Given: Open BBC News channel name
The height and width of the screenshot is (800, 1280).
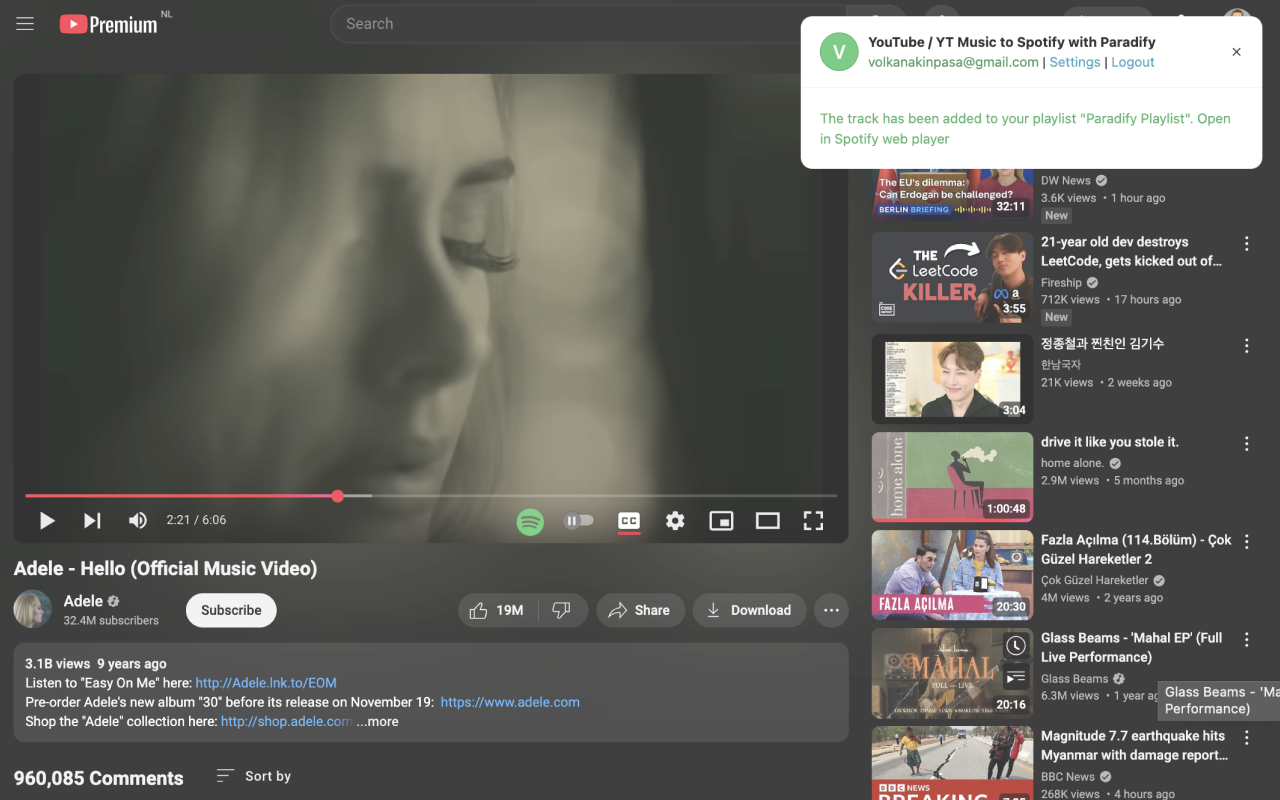Looking at the screenshot, I should (x=1068, y=777).
